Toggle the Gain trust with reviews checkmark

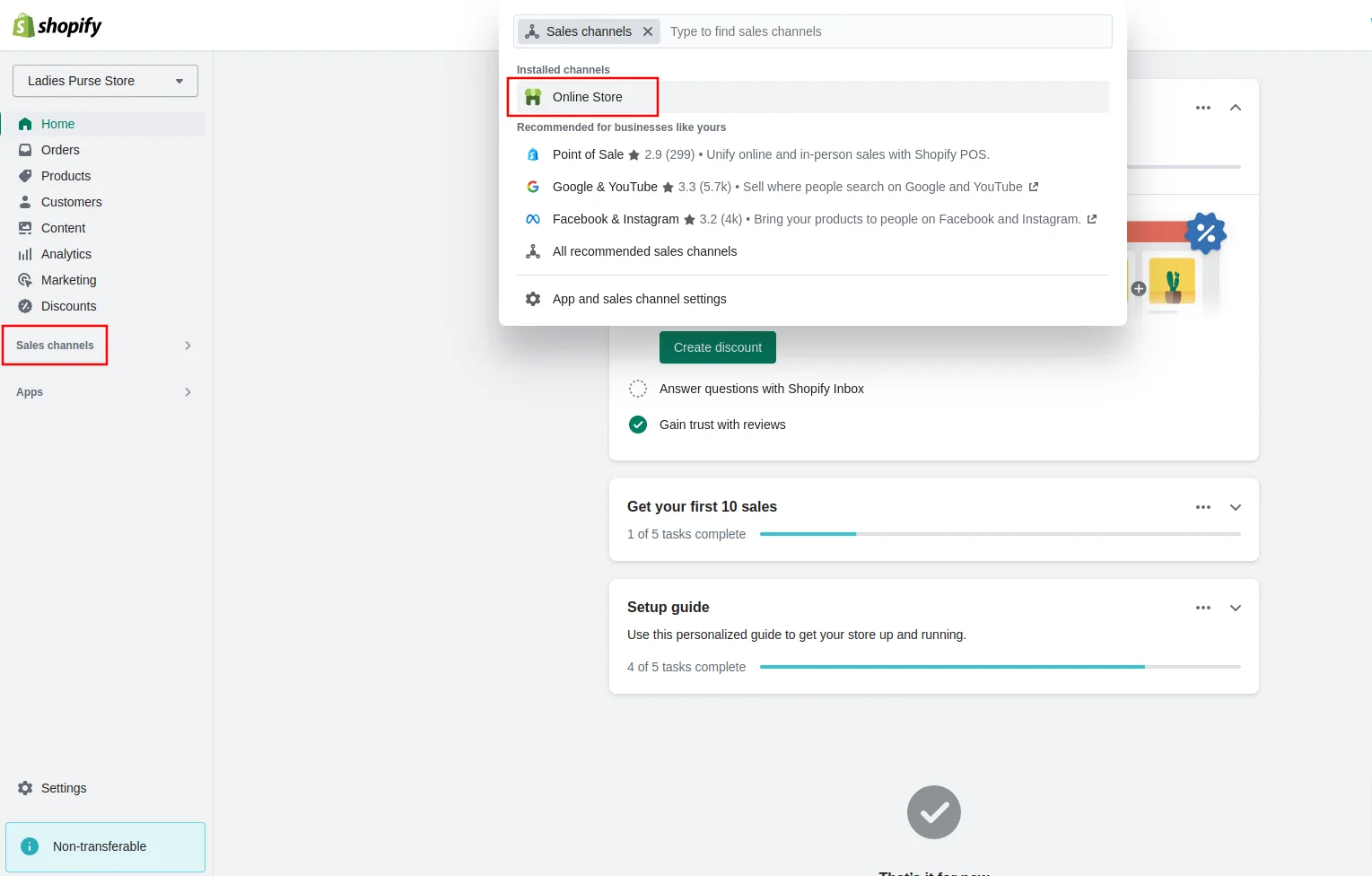638,425
